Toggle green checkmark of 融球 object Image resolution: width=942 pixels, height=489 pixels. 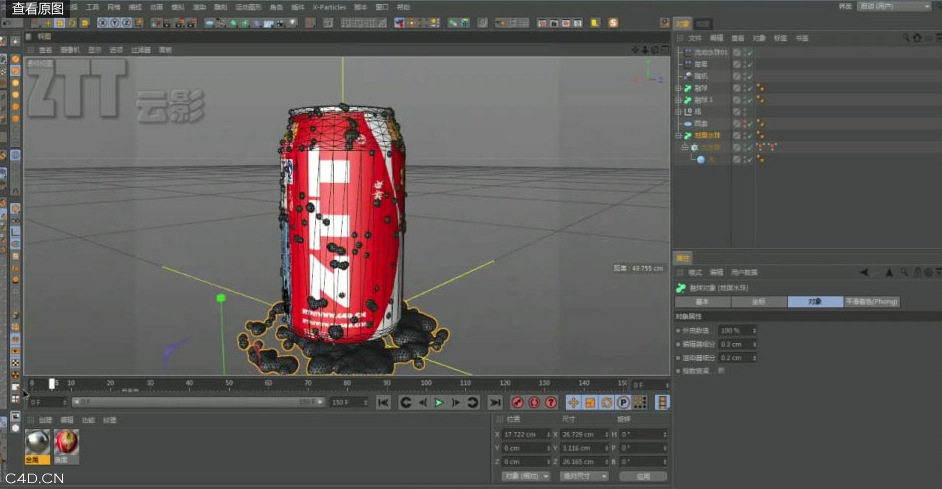(x=750, y=88)
